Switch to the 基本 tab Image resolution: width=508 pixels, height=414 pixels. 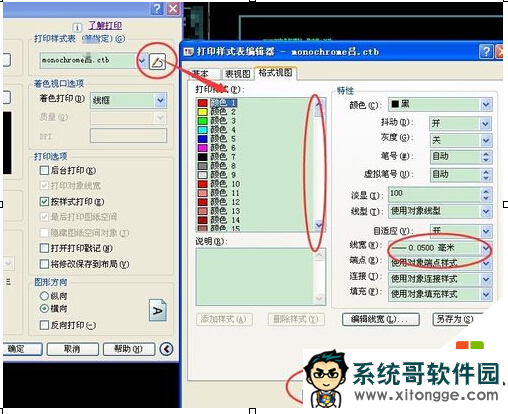204,74
